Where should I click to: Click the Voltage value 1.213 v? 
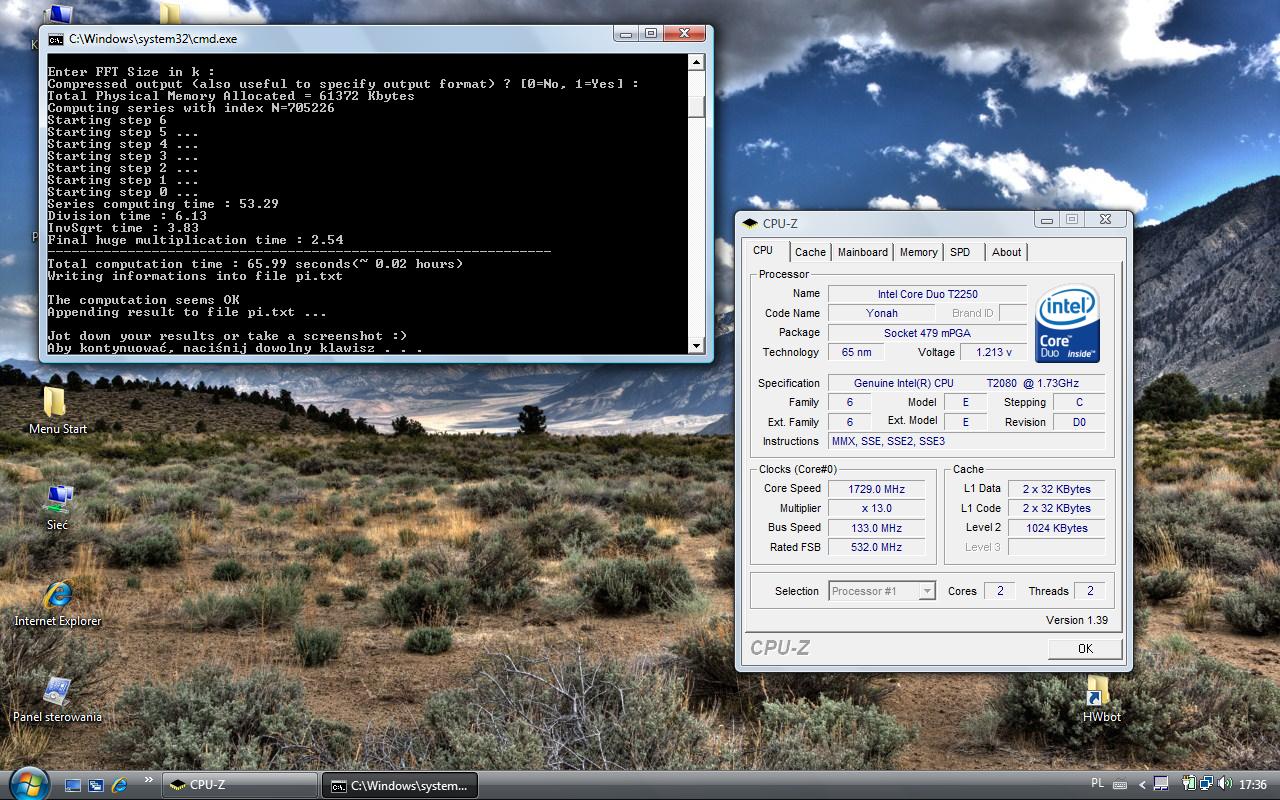pyautogui.click(x=993, y=352)
